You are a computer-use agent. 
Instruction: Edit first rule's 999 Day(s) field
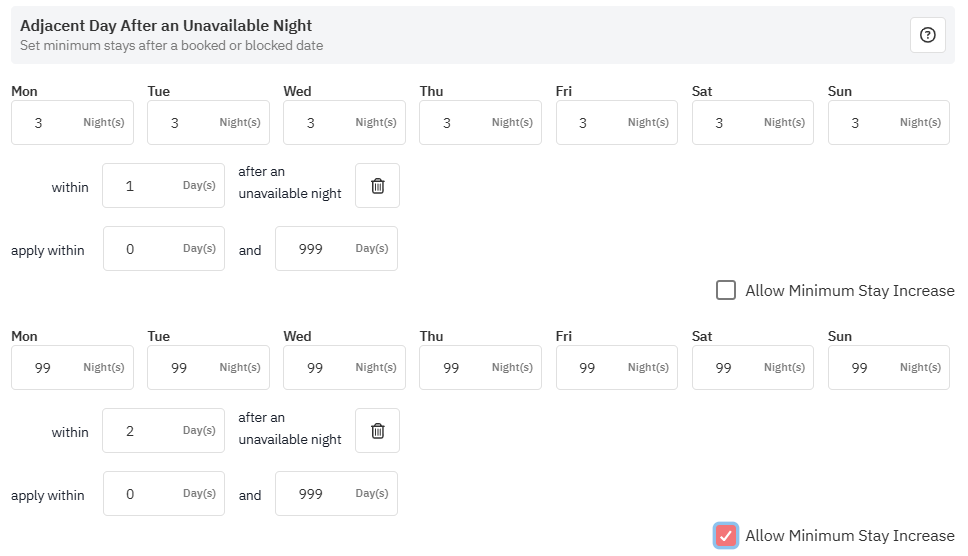(336, 249)
